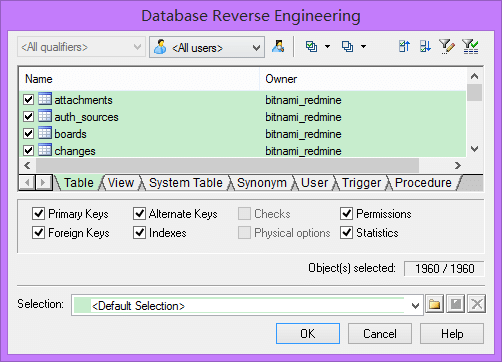Click the tab strip scroll-left arrow
The width and height of the screenshot is (502, 362).
(x=27, y=183)
